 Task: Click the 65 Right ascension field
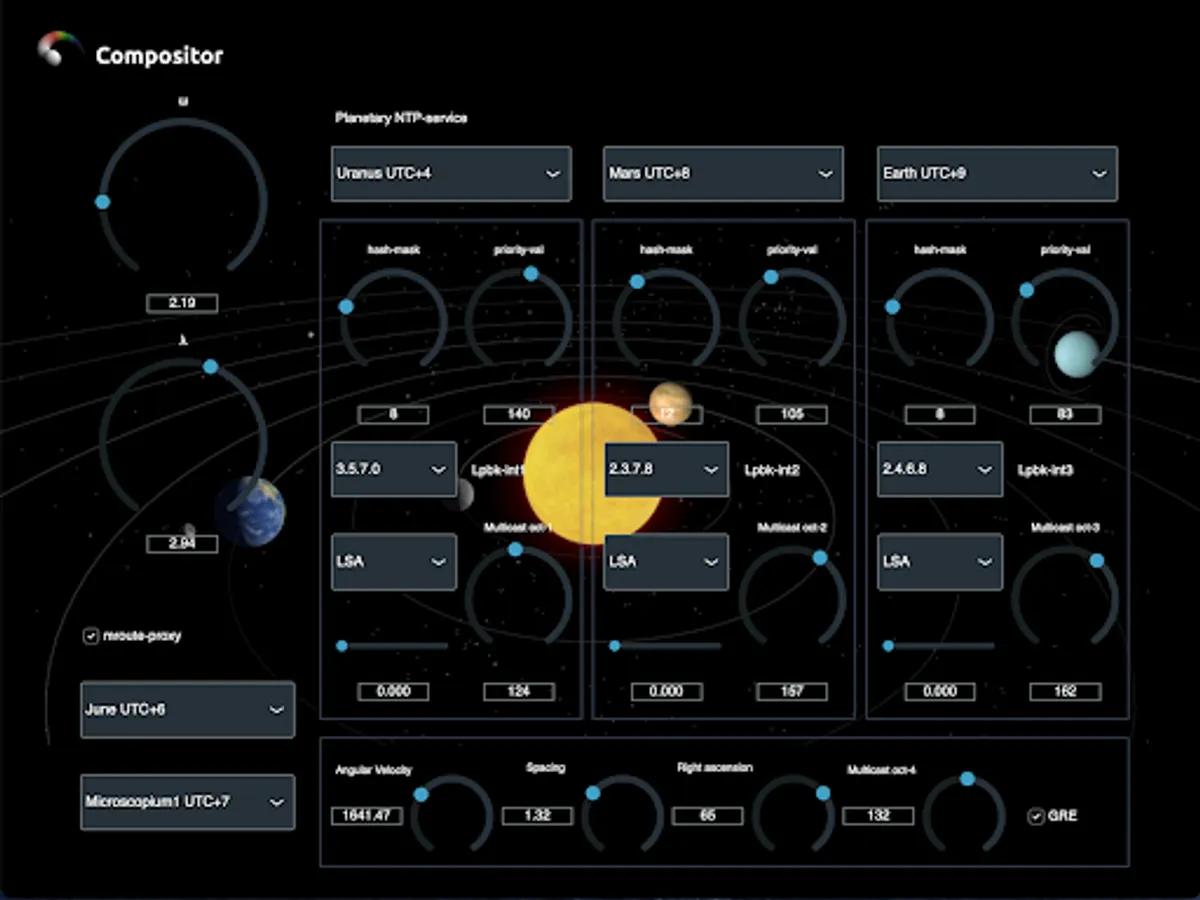click(x=708, y=815)
